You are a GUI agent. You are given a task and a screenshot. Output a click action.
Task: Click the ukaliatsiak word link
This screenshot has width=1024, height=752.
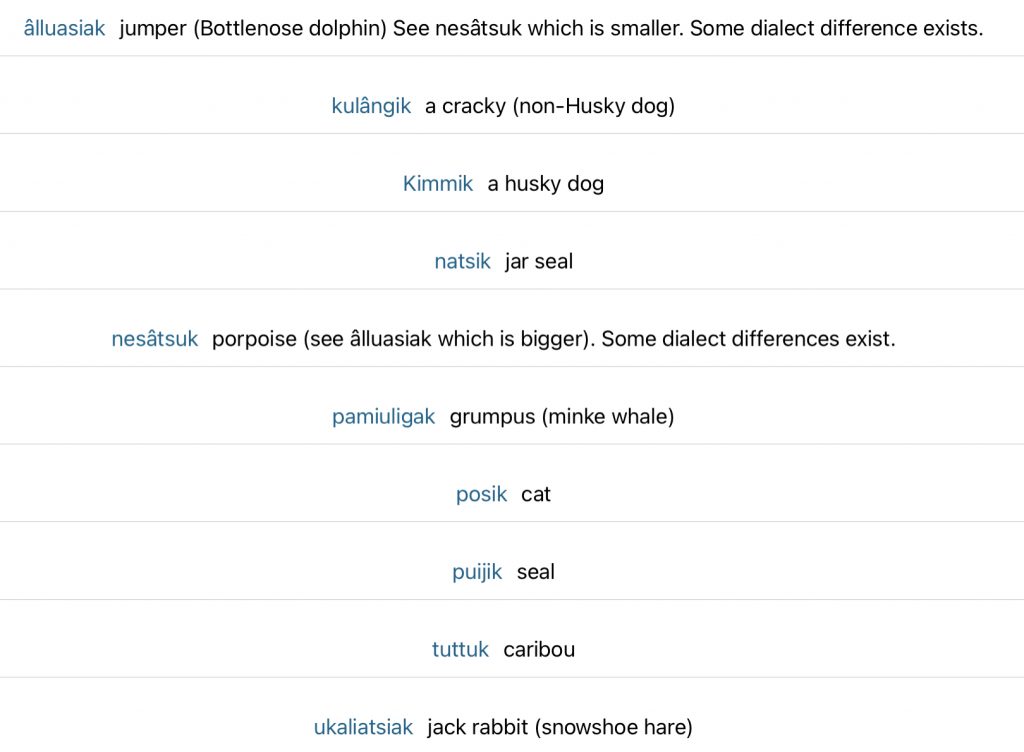tap(363, 727)
